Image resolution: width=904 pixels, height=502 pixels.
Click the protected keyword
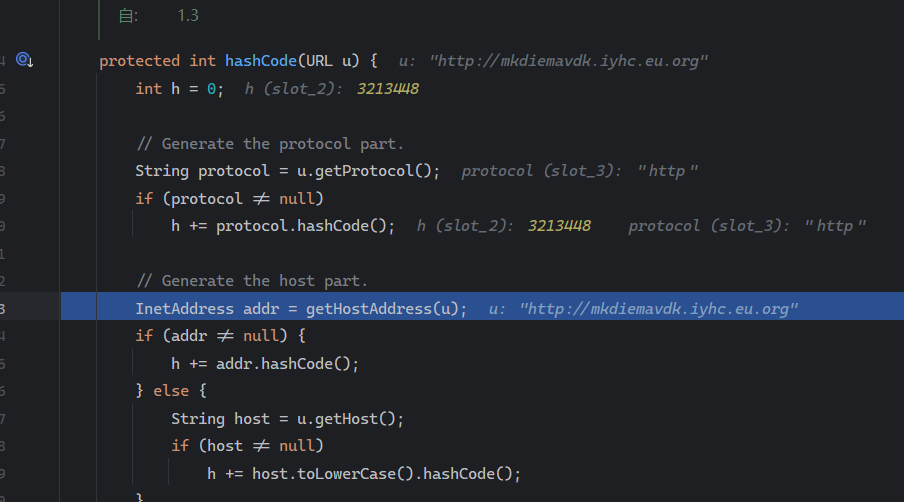[x=140, y=61]
